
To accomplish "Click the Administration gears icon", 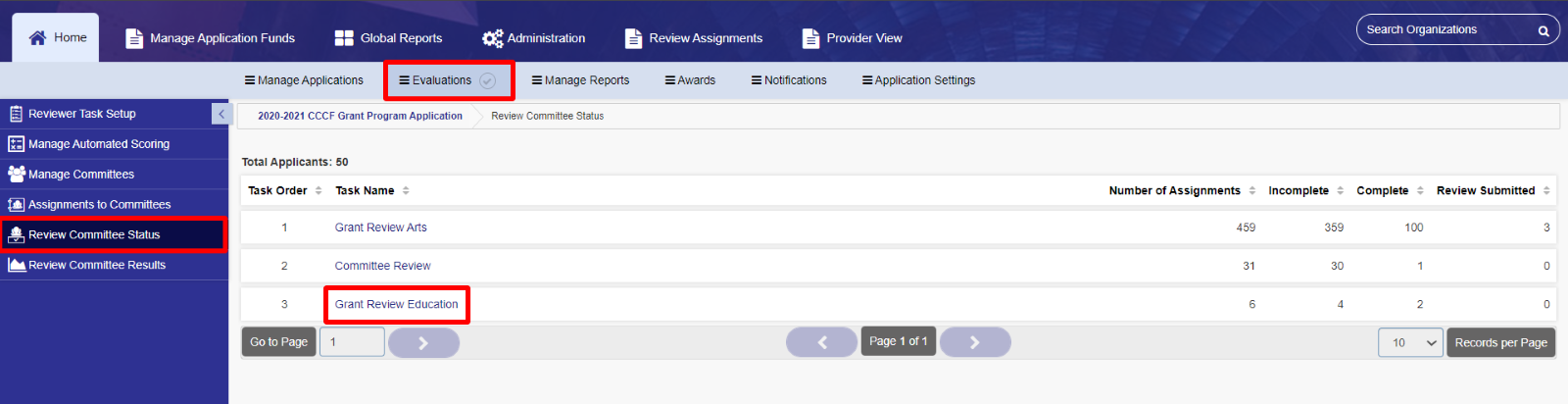I will click(x=492, y=38).
